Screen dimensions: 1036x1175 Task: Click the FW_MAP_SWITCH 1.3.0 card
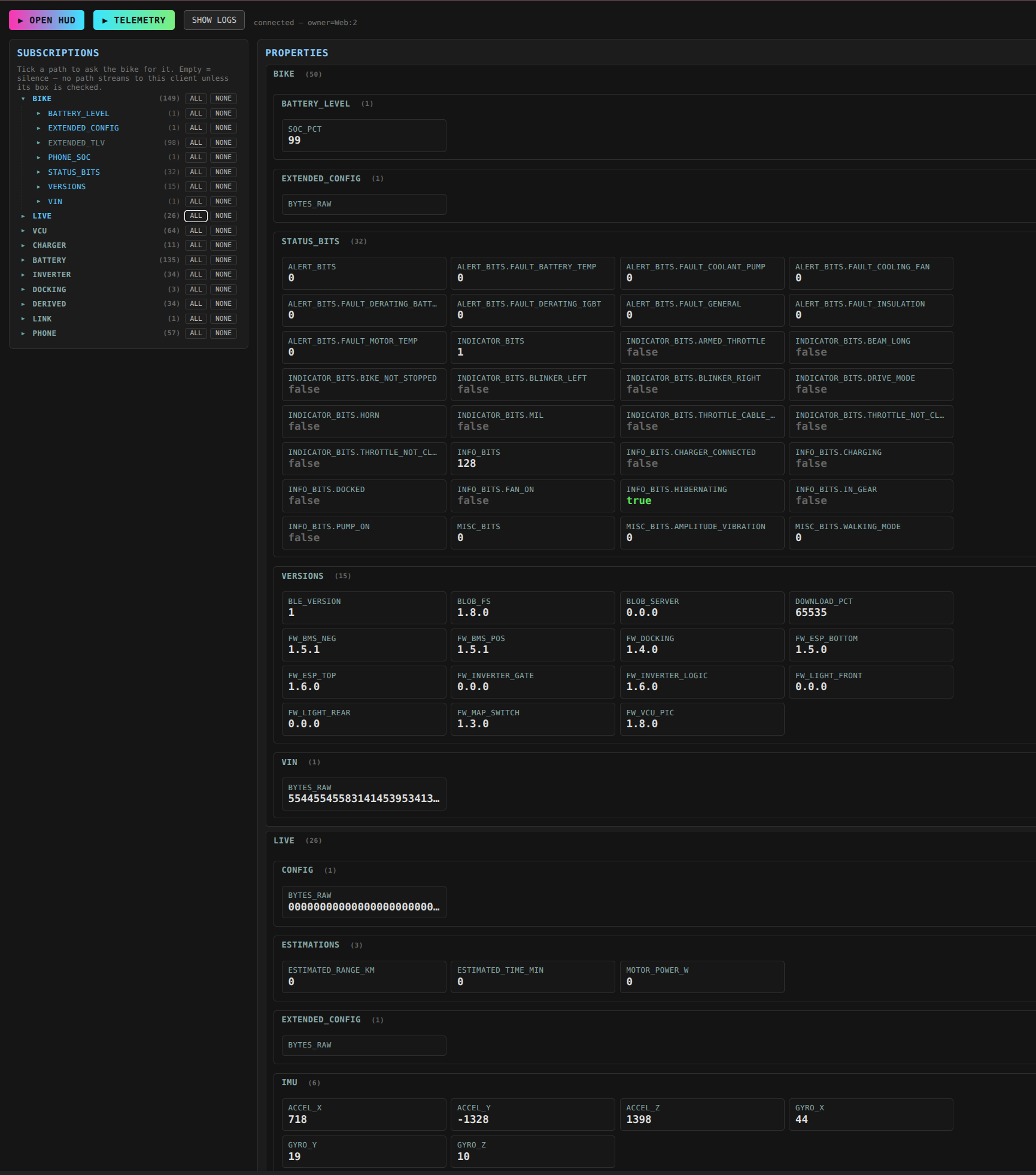(x=533, y=719)
